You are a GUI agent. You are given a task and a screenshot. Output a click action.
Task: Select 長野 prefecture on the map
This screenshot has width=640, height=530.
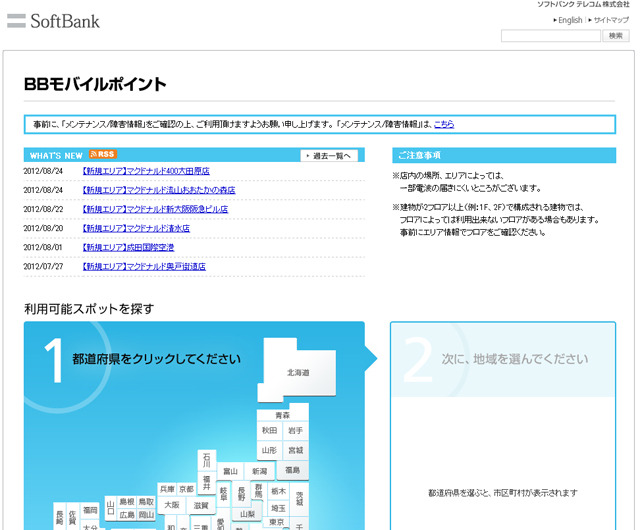pyautogui.click(x=242, y=494)
